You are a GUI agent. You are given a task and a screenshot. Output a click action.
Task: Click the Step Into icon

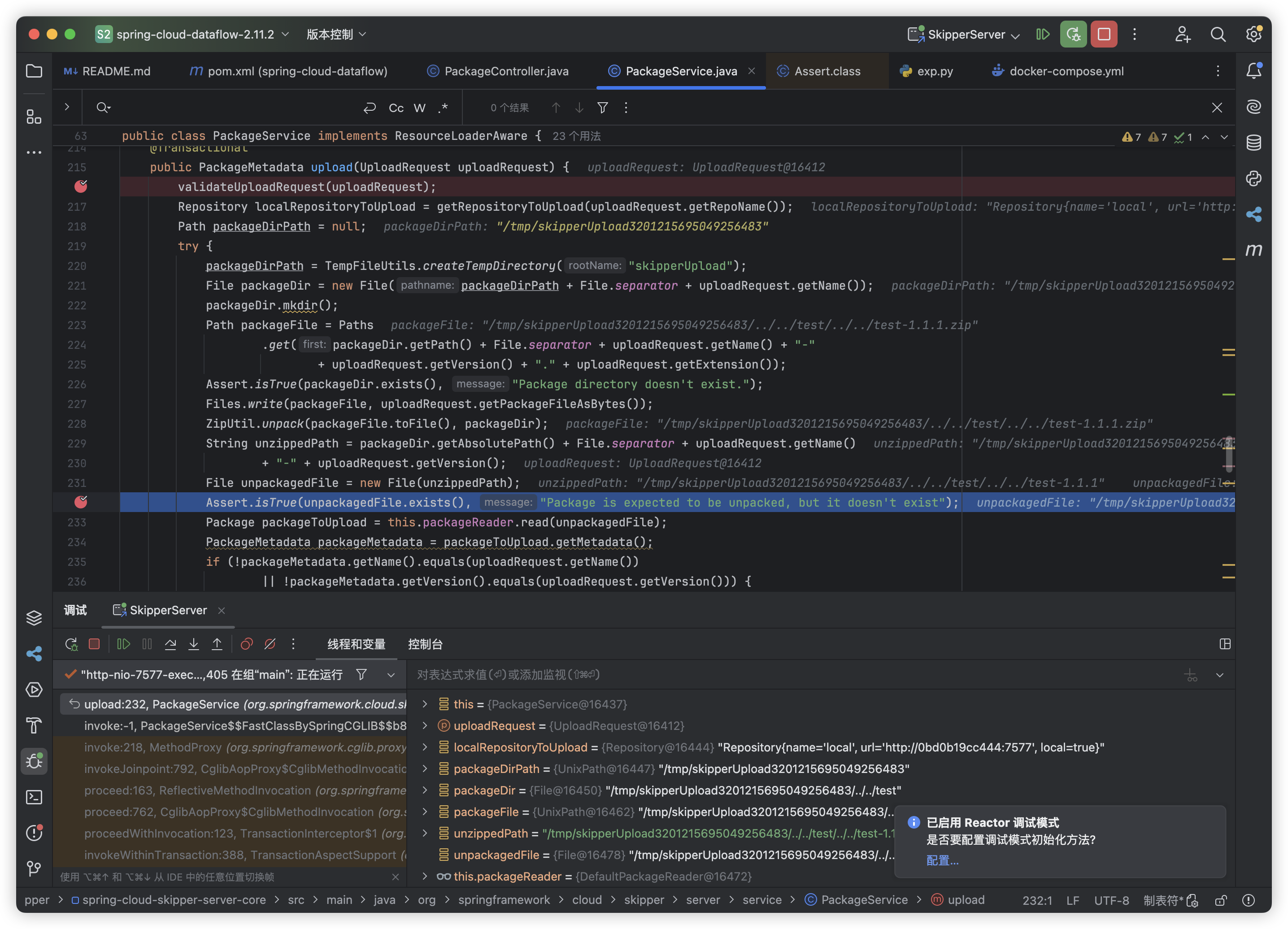(x=194, y=644)
